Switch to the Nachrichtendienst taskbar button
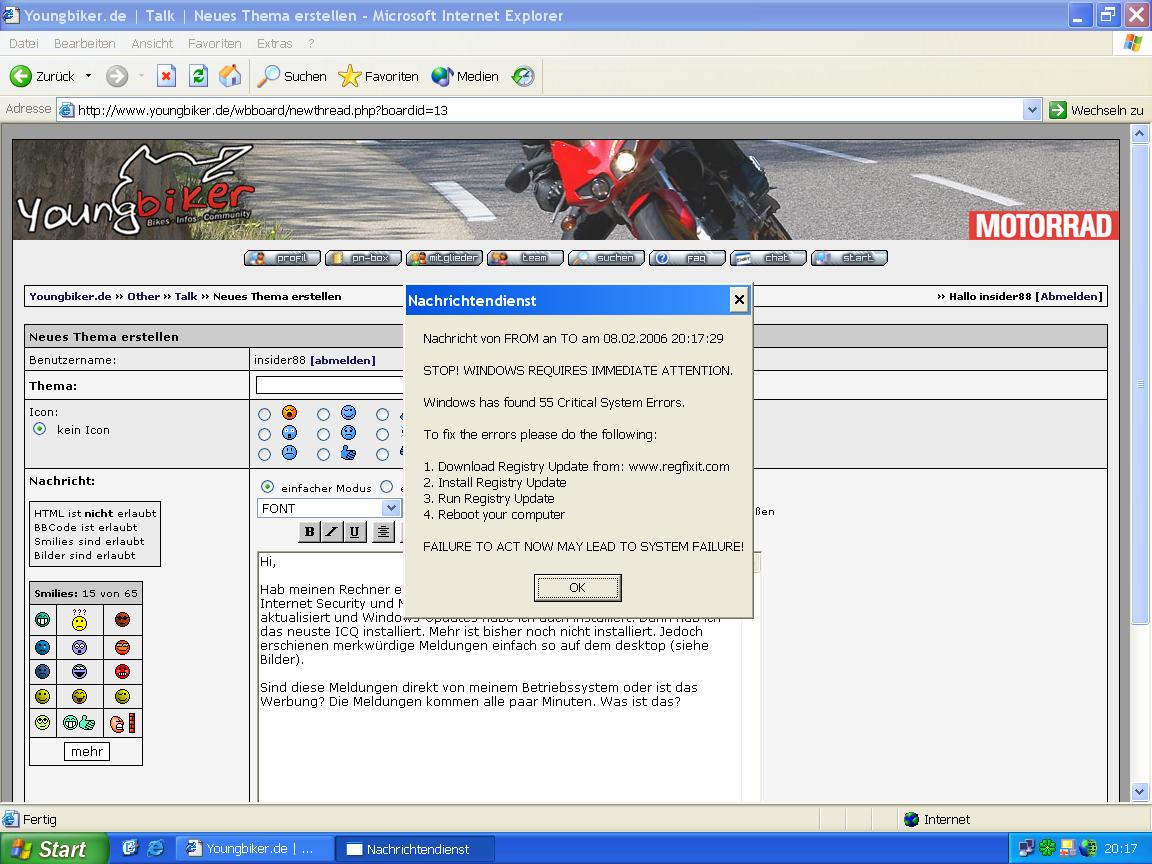This screenshot has height=864, width=1152. (416, 849)
